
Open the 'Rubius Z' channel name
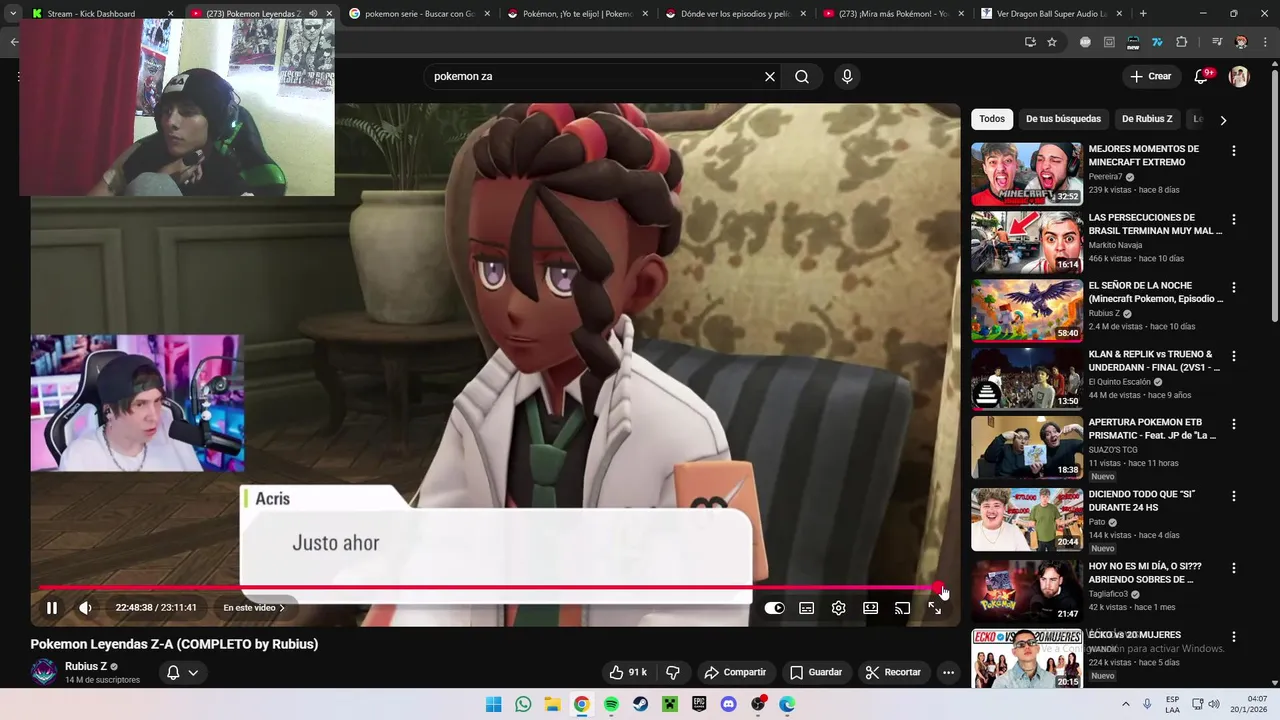(x=86, y=666)
